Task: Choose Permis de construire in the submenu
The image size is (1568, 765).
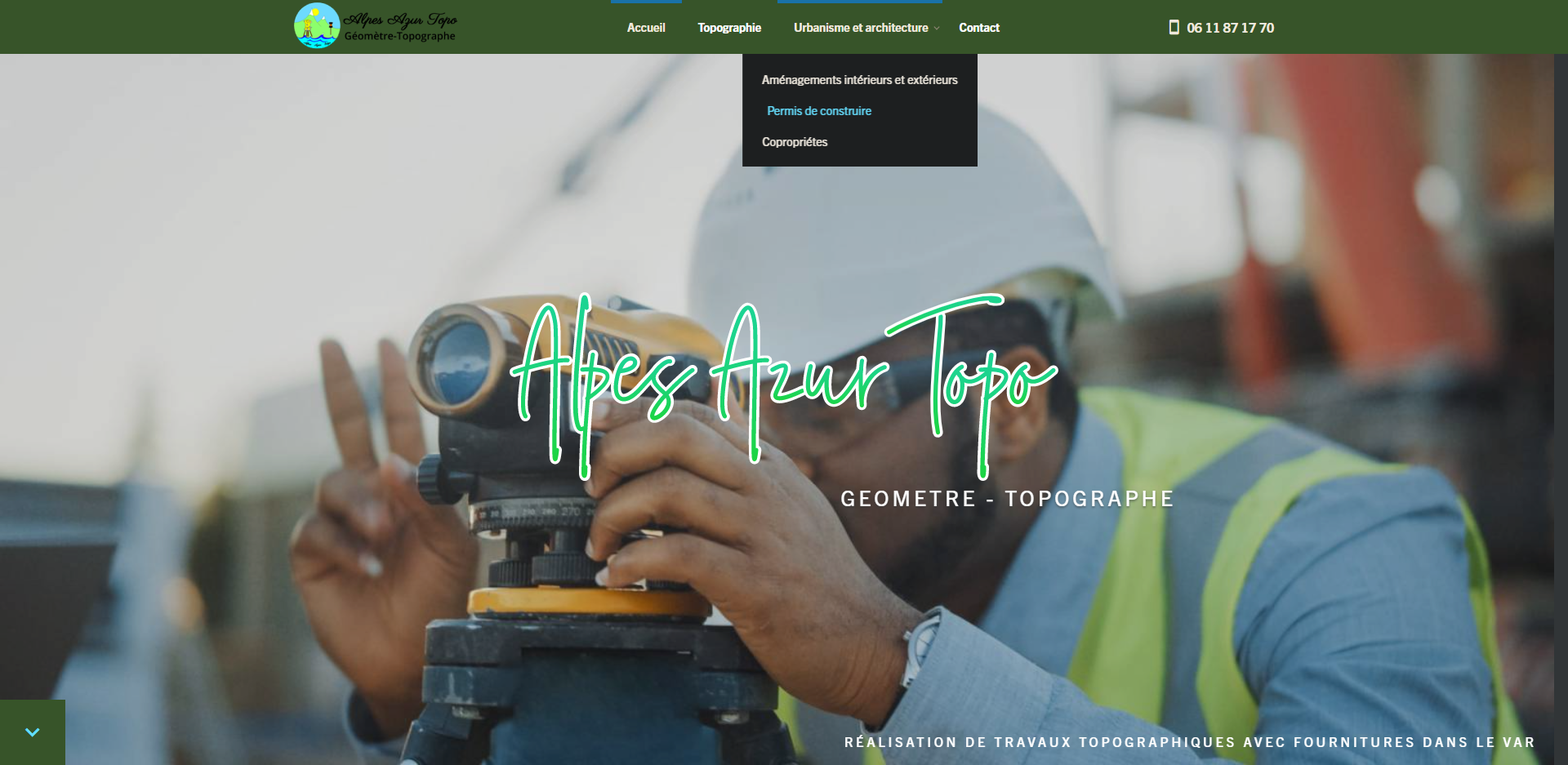Action: (819, 111)
